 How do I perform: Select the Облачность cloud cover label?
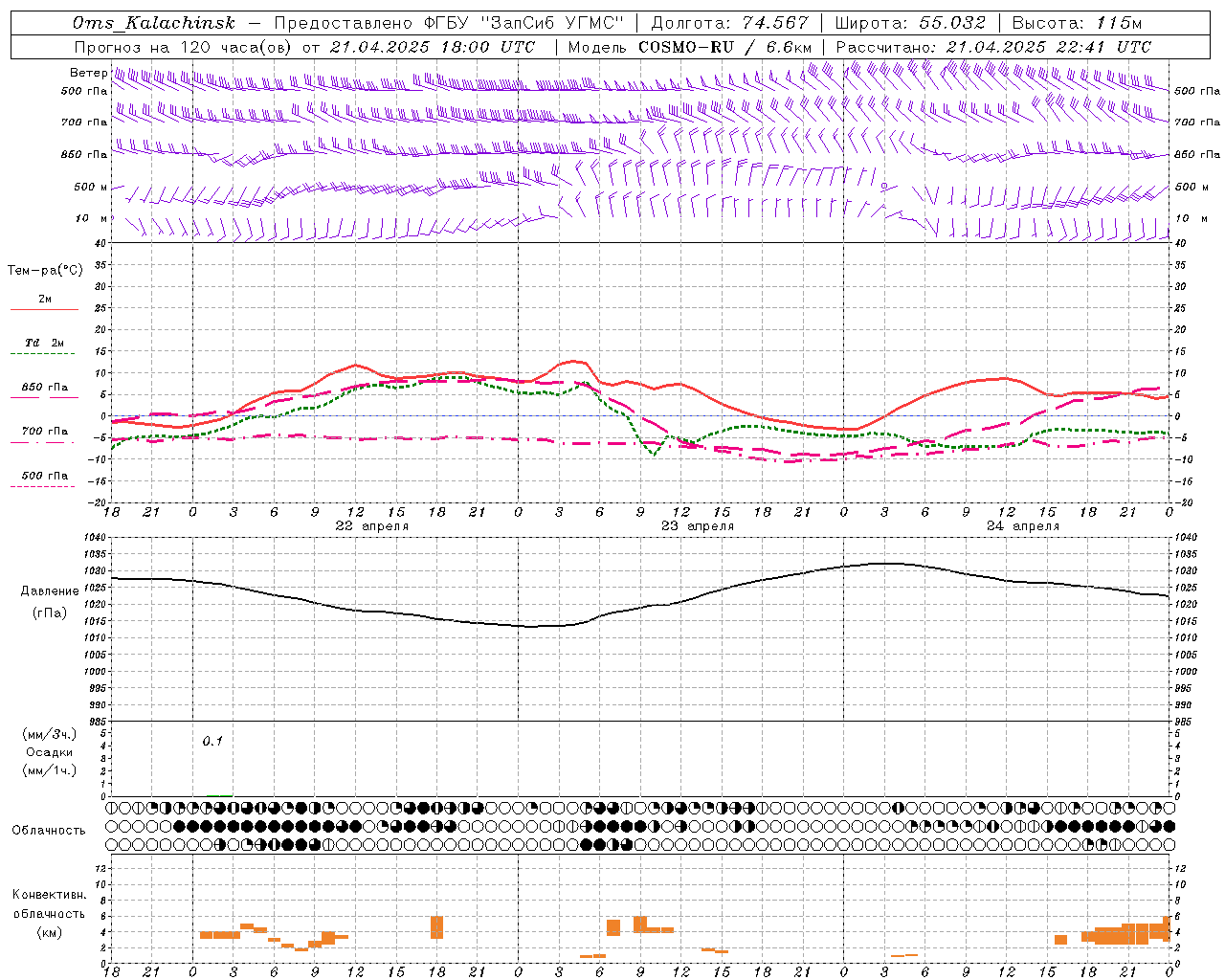tap(49, 831)
